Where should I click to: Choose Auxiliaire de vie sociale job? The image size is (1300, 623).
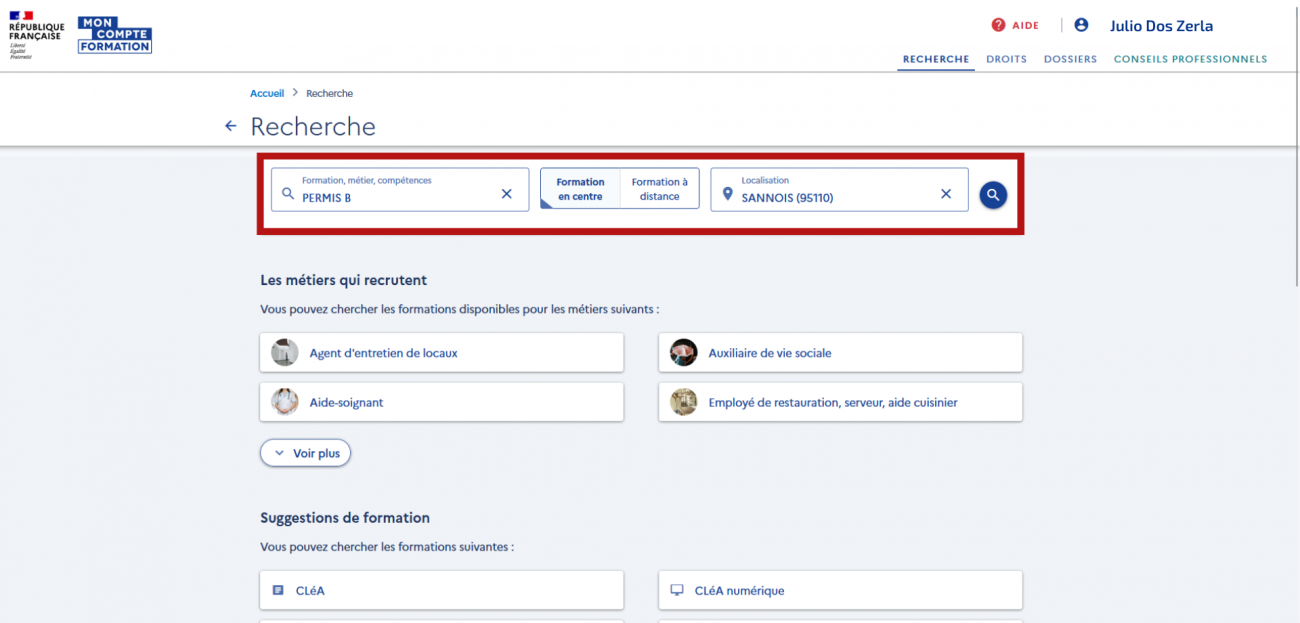(x=841, y=352)
